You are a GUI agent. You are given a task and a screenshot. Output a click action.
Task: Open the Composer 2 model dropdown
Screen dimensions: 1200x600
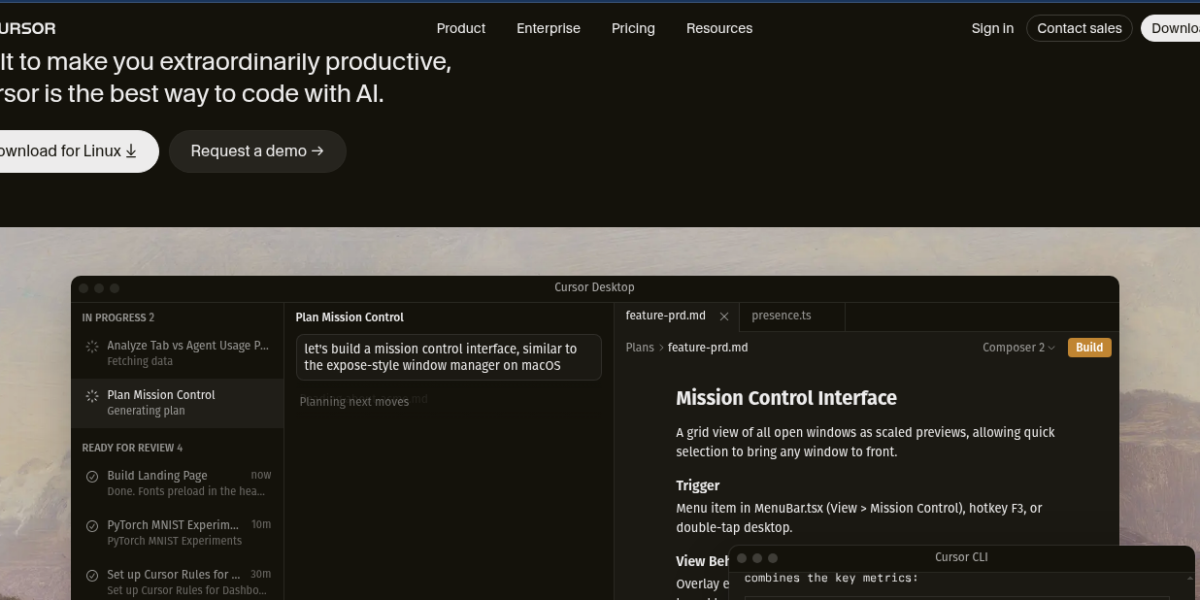pos(1019,348)
